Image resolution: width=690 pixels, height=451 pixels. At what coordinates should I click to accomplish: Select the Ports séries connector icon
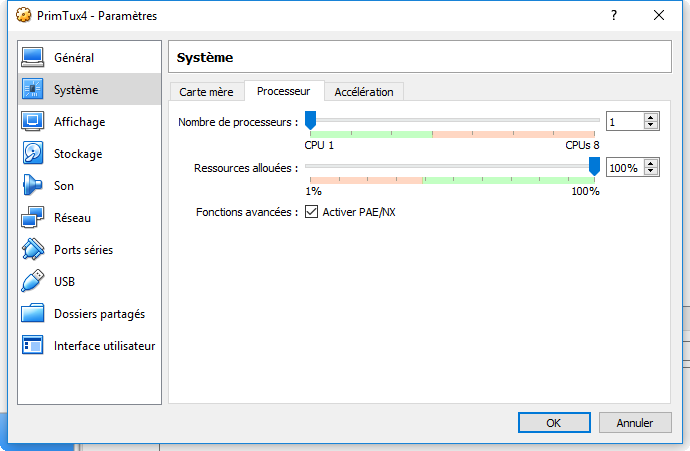pyautogui.click(x=33, y=249)
